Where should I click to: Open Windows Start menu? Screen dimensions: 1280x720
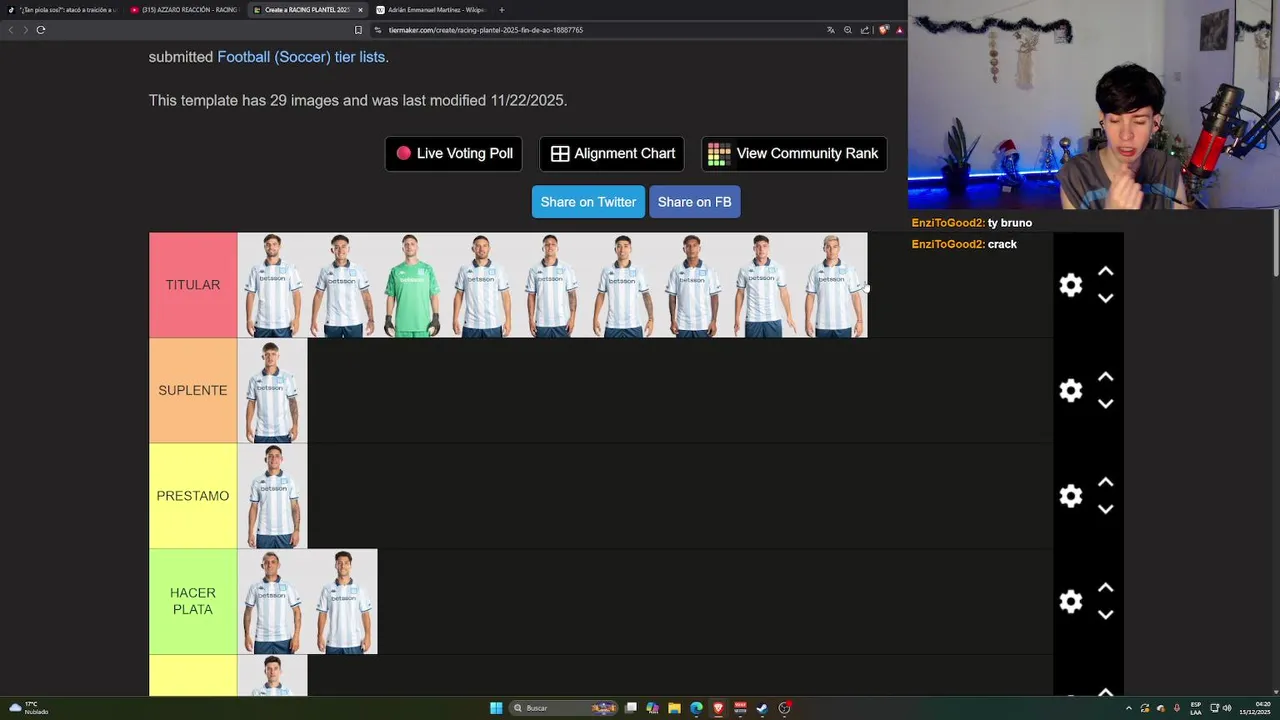(496, 708)
